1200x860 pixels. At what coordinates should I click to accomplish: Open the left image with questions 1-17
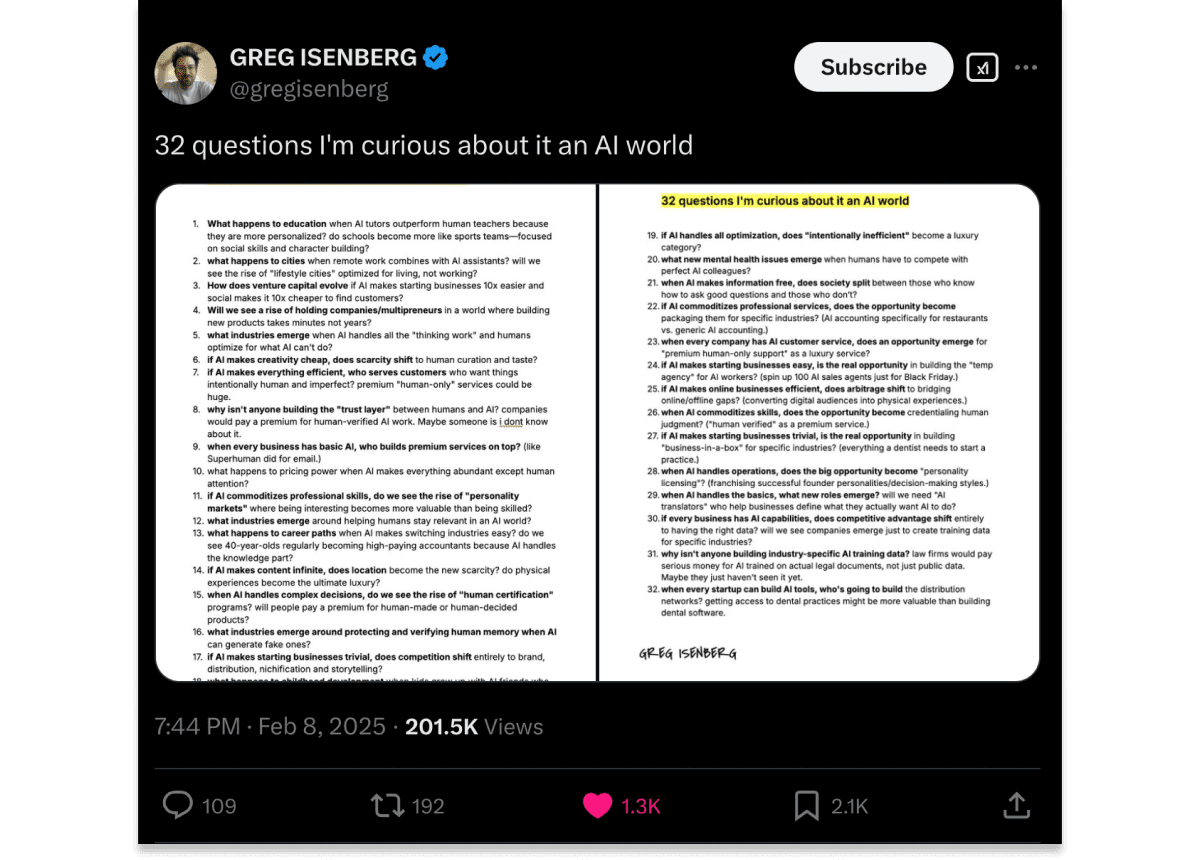pyautogui.click(x=376, y=433)
